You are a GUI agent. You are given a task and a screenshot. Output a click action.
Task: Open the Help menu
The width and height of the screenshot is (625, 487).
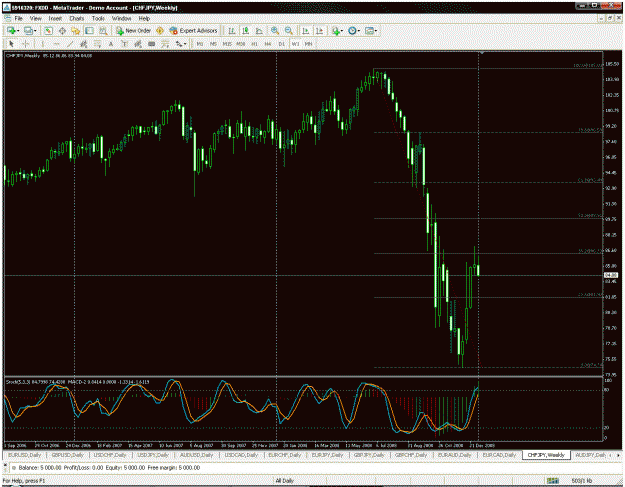click(144, 18)
